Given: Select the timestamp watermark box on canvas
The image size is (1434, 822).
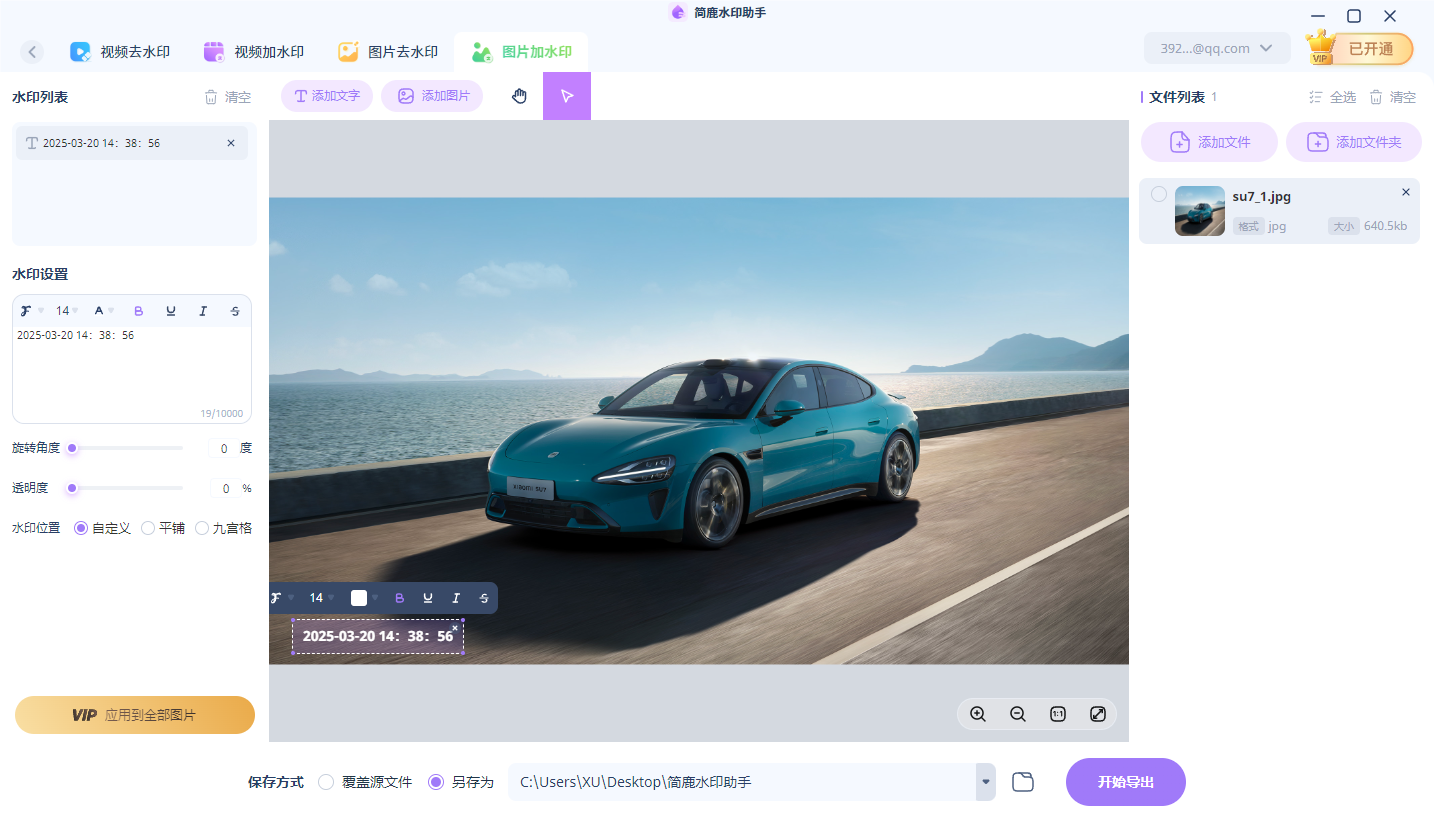Looking at the screenshot, I should (378, 636).
